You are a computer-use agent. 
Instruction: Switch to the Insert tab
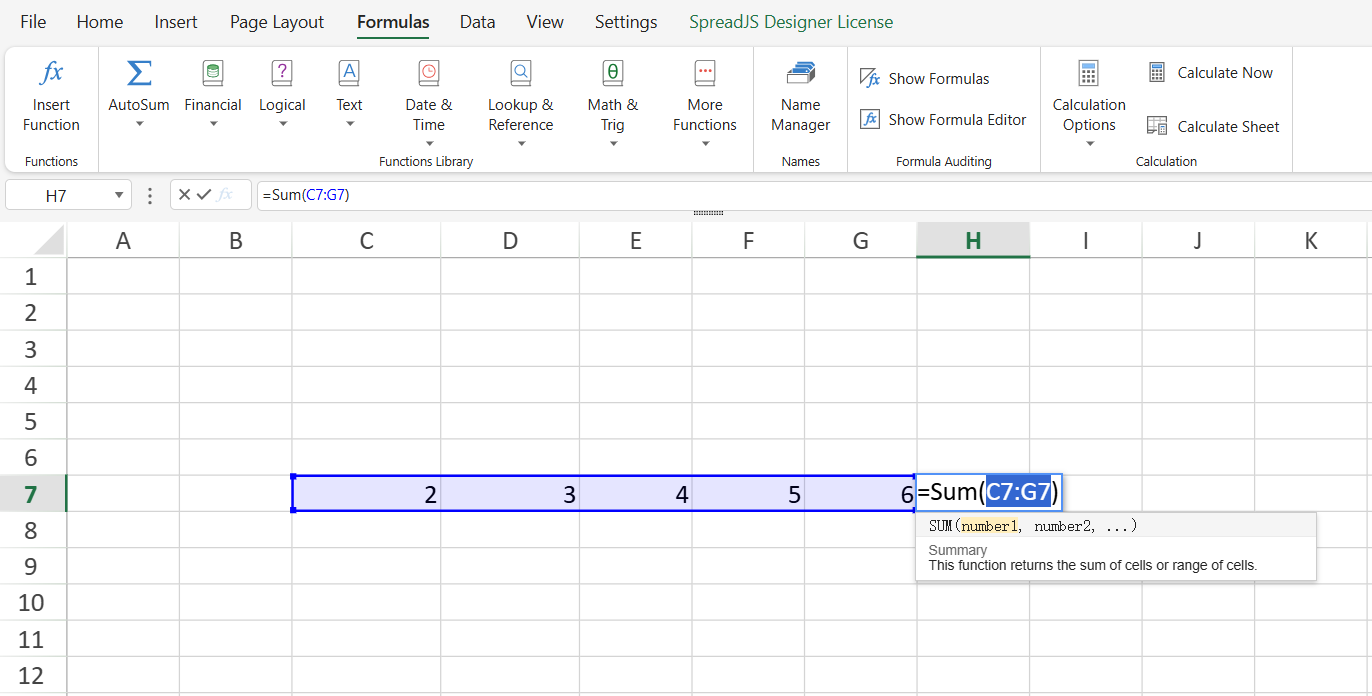click(176, 22)
